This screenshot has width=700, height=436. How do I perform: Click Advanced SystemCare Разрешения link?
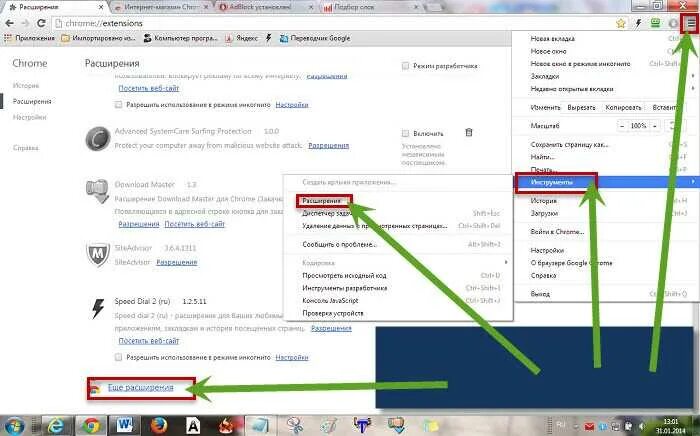pos(329,145)
